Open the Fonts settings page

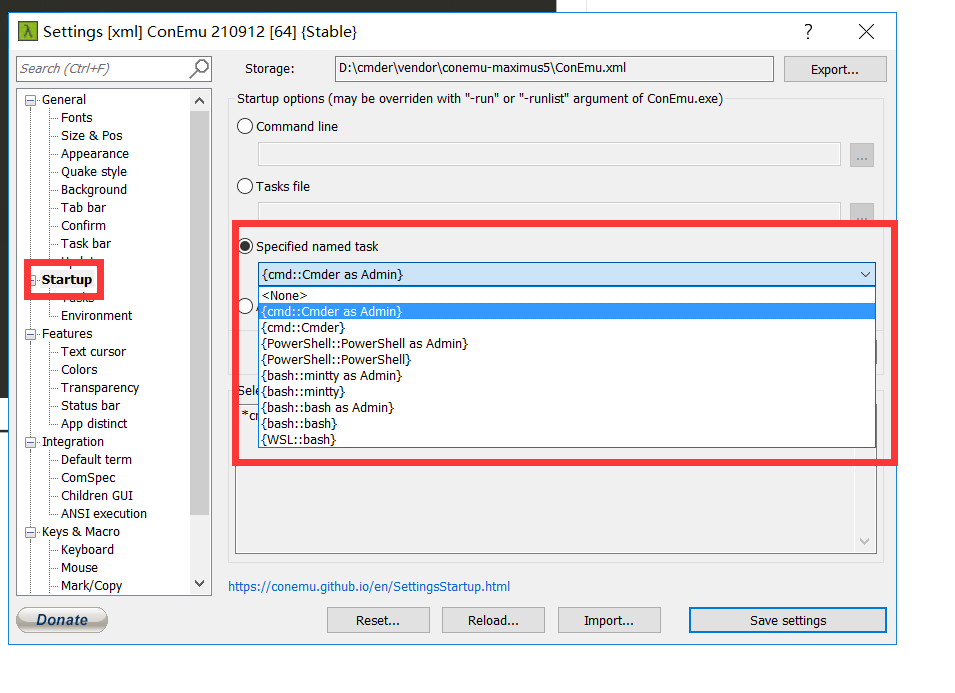coord(77,118)
